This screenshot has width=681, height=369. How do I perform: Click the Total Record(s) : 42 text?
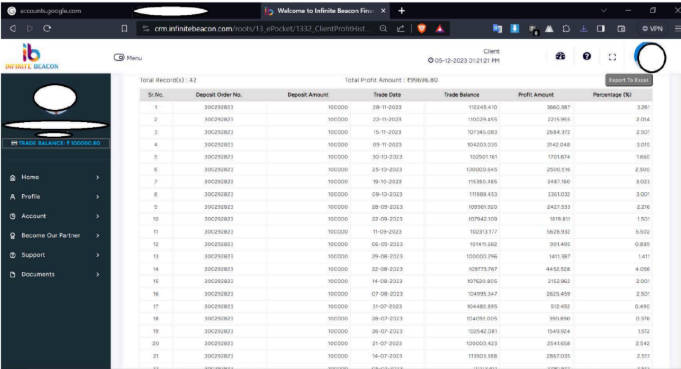[x=168, y=80]
